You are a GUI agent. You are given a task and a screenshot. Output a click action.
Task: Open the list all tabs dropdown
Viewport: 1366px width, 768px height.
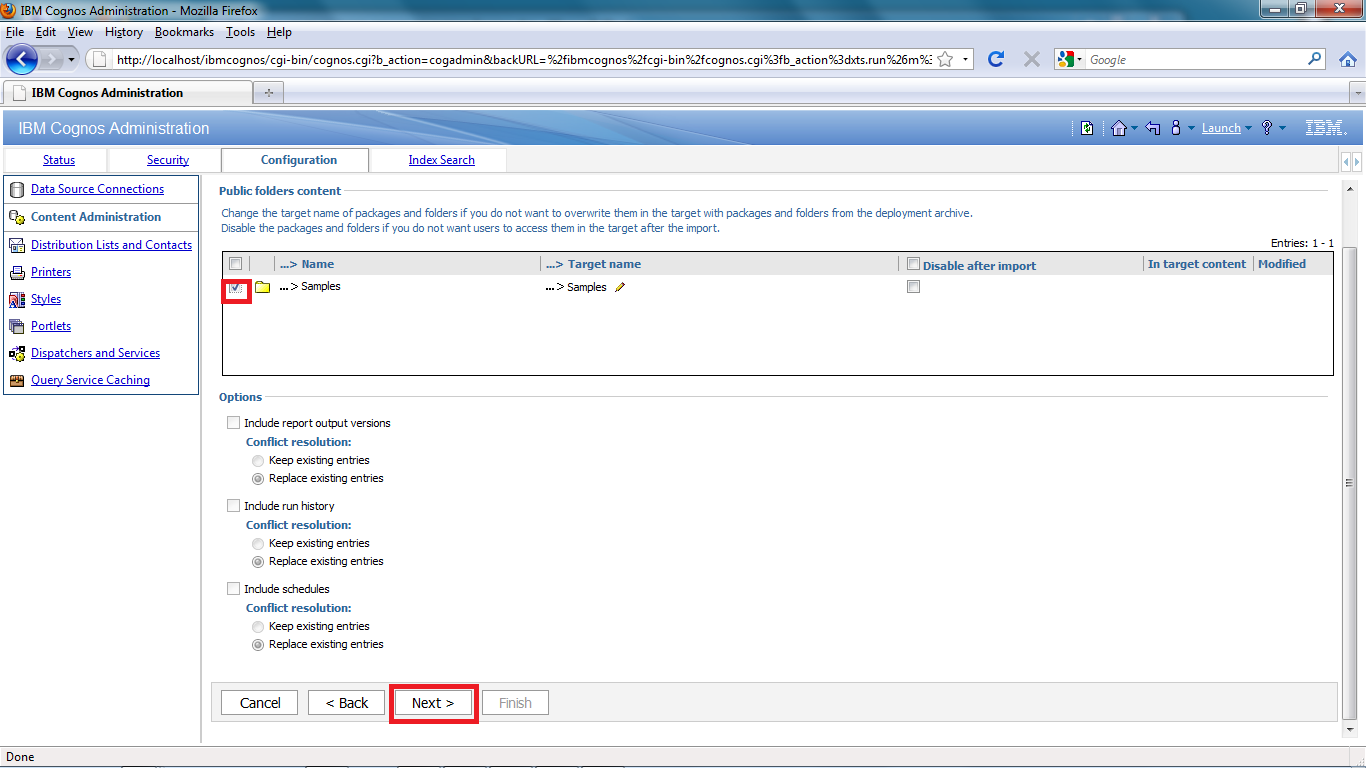click(1357, 93)
